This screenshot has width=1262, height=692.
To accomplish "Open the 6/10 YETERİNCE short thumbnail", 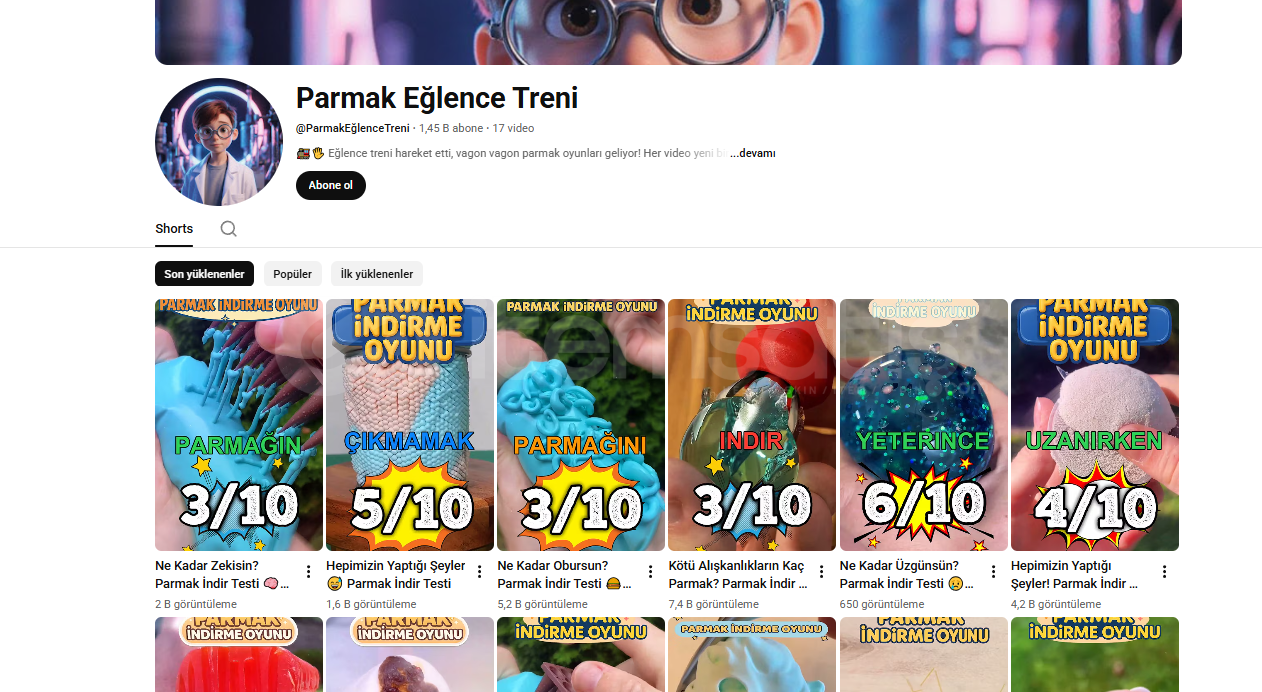I will pos(924,425).
